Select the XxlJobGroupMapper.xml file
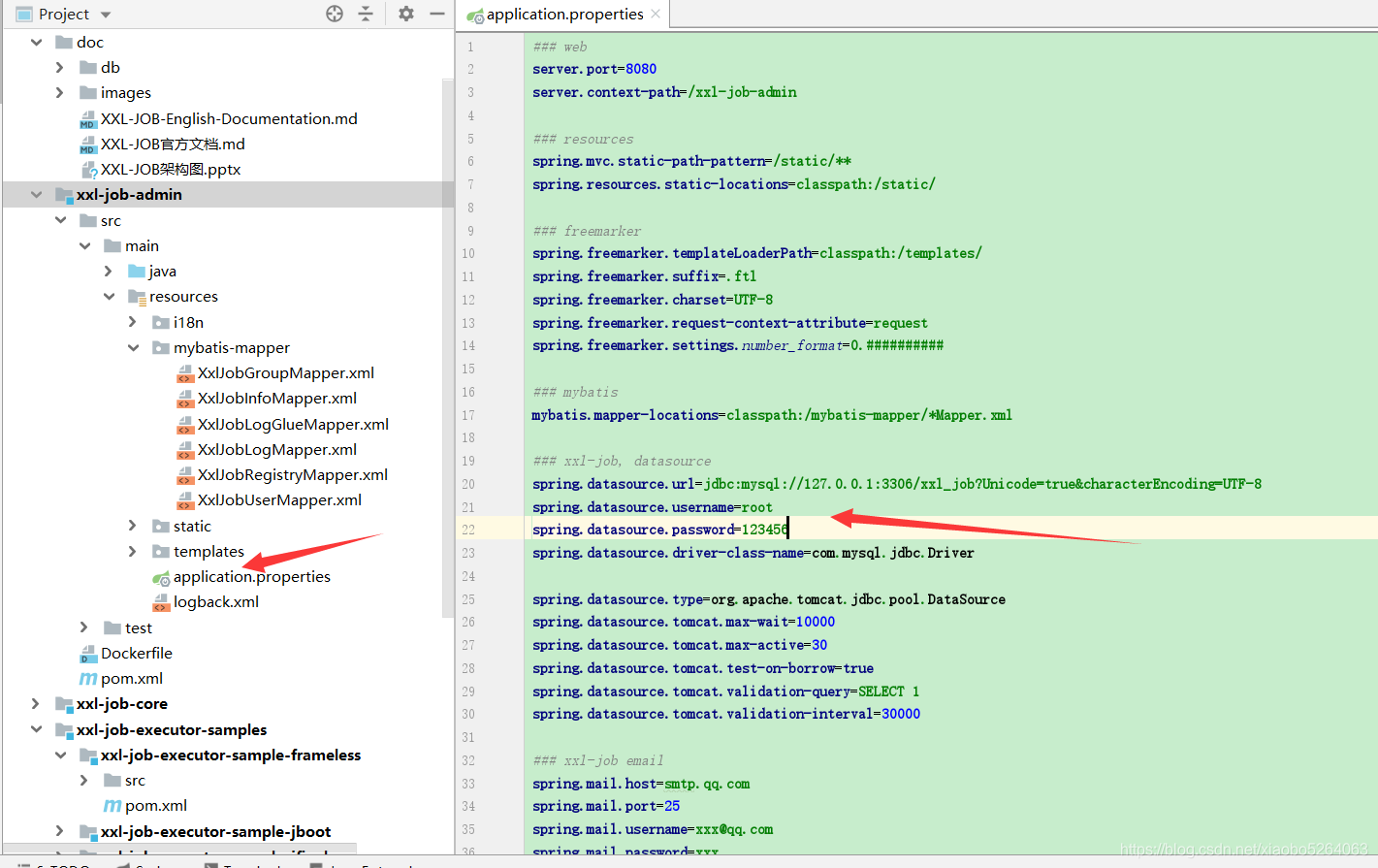Image resolution: width=1378 pixels, height=868 pixels. (x=286, y=372)
